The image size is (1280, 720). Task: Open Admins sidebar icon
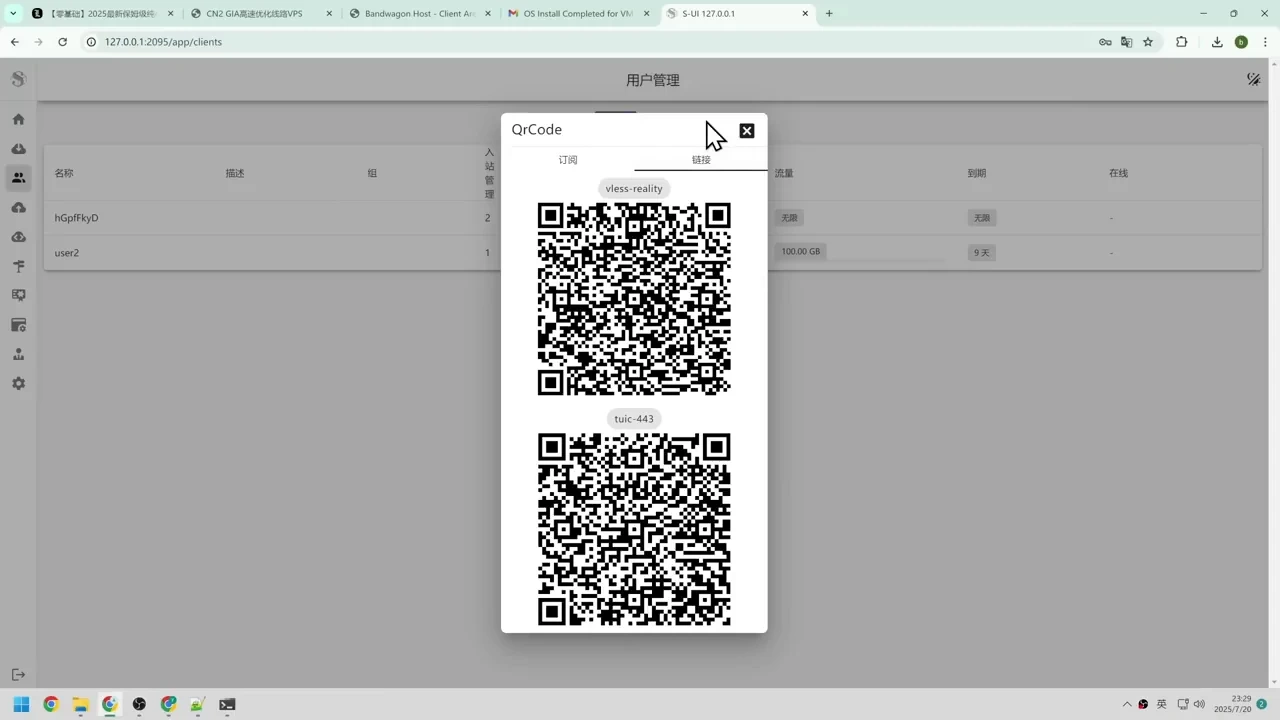point(18,354)
